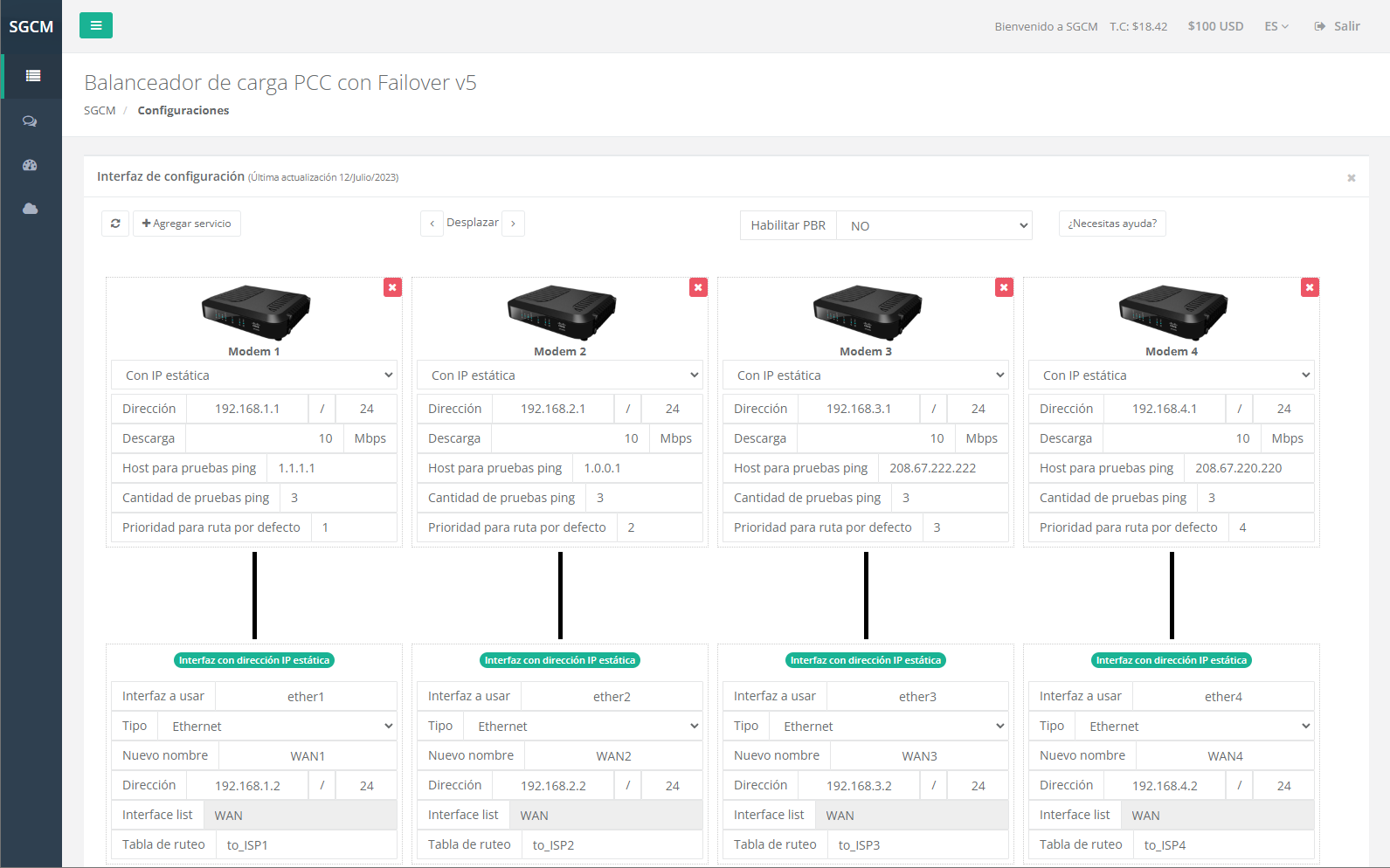Screen dimensions: 1390x868
Task: Delete Modem 3 using red X
Action: (1004, 287)
